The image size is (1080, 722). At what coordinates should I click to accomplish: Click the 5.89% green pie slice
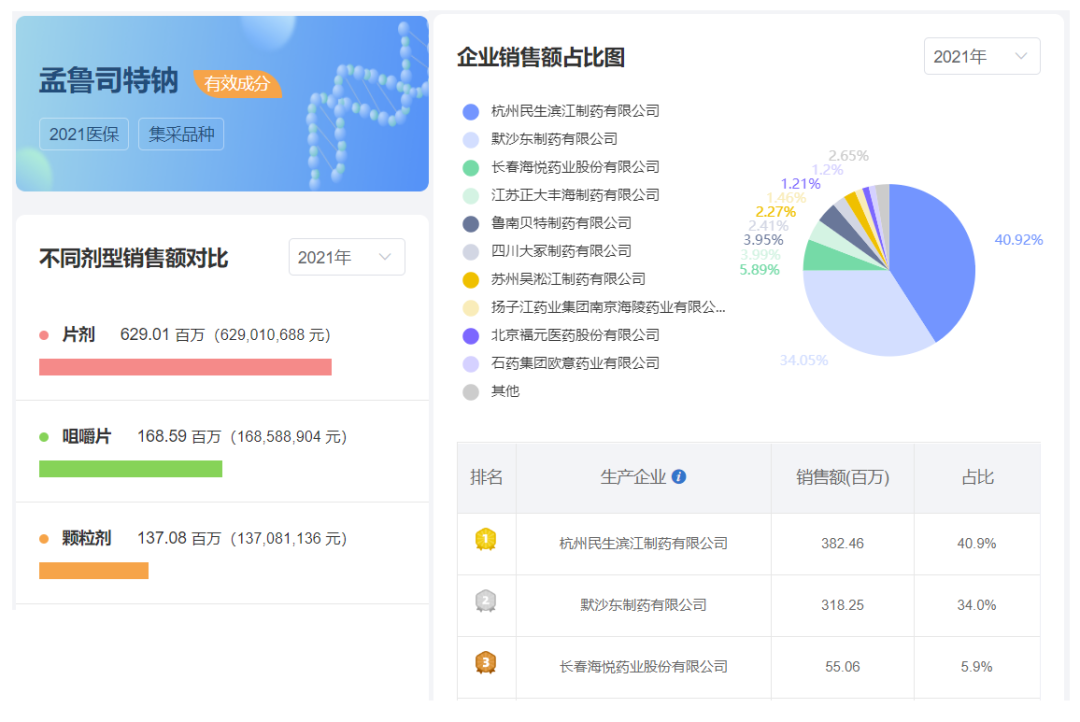(x=830, y=258)
